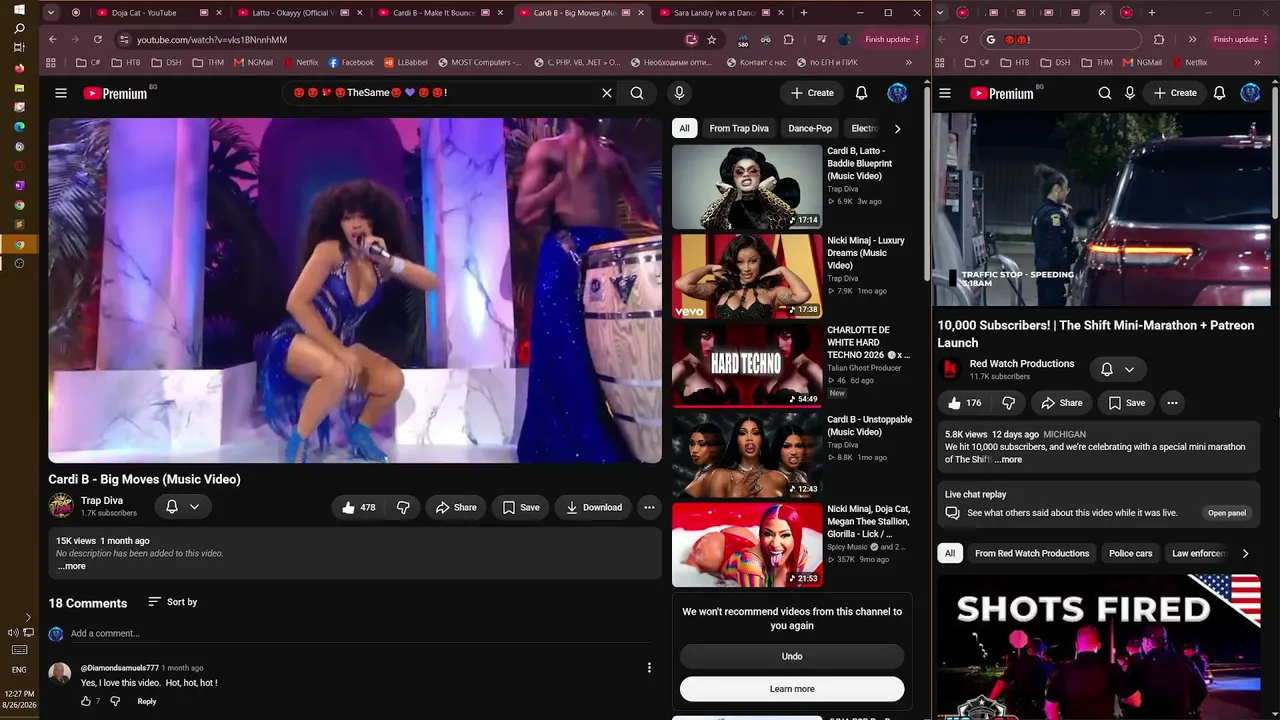Bookmark this page with the star icon

click(711, 39)
